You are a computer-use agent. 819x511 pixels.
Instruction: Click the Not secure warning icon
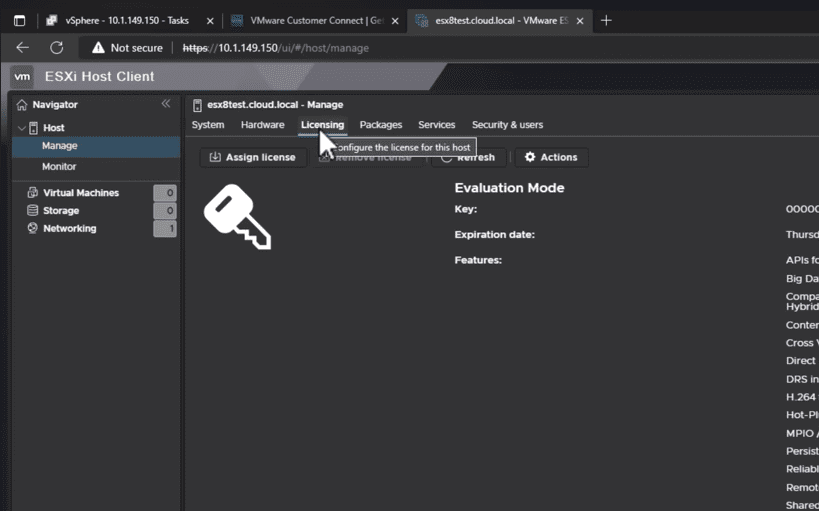tap(98, 48)
